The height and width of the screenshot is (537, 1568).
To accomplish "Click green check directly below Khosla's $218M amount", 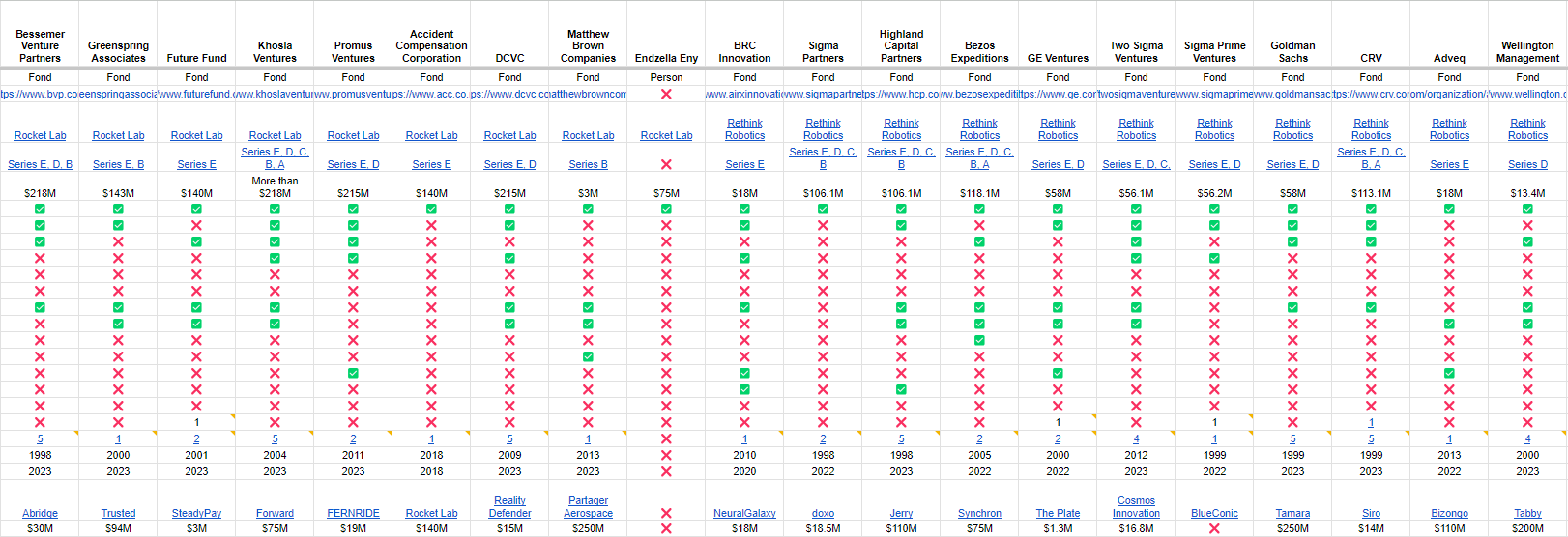I will (x=275, y=209).
